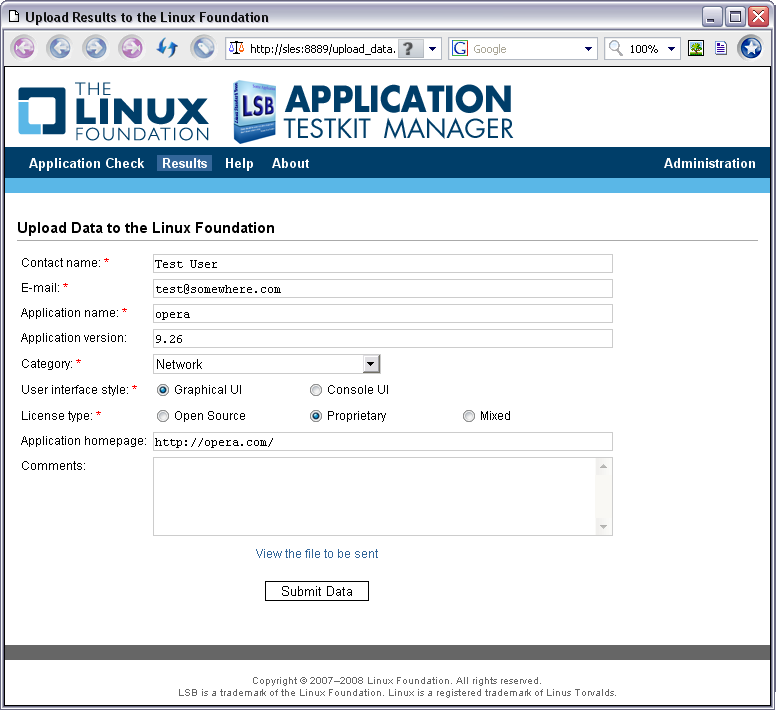Click the Application name field

383,314
